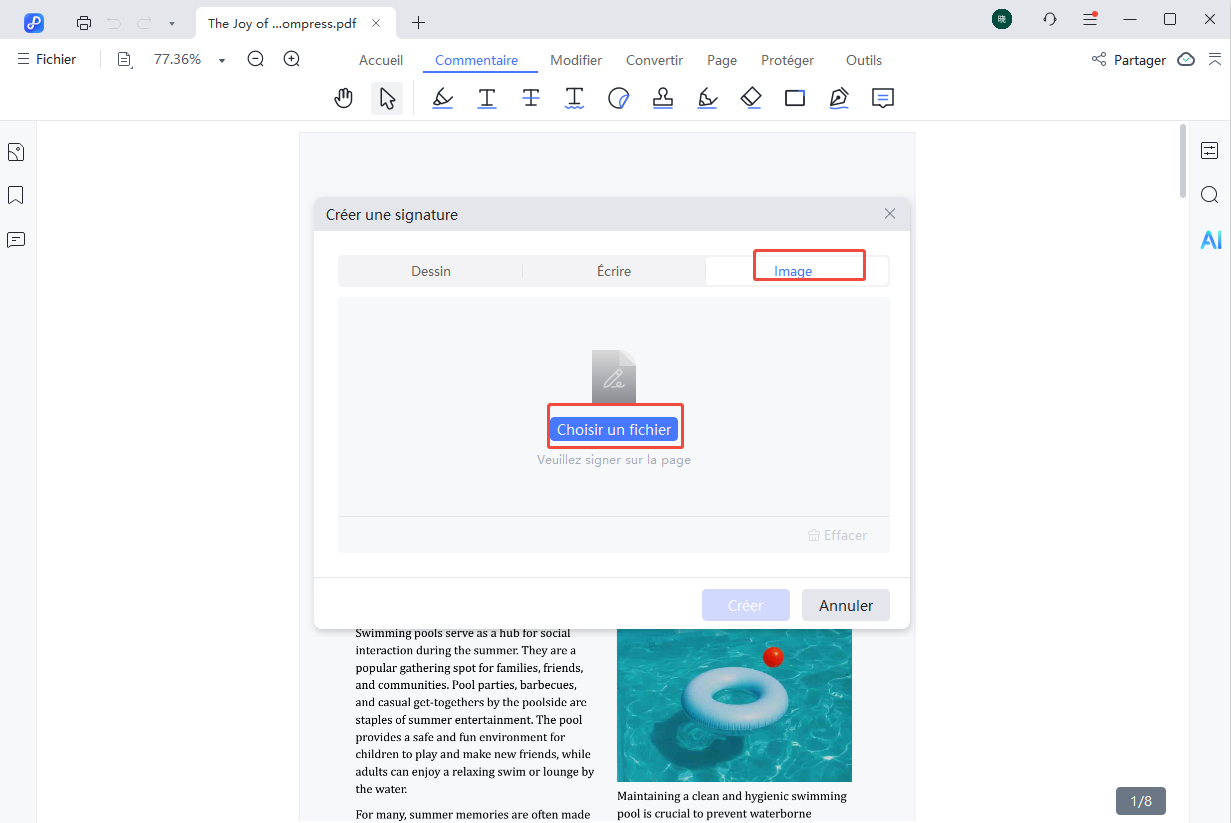Image resolution: width=1231 pixels, height=823 pixels.
Task: Choose the Squiggly underline tool
Action: point(575,97)
